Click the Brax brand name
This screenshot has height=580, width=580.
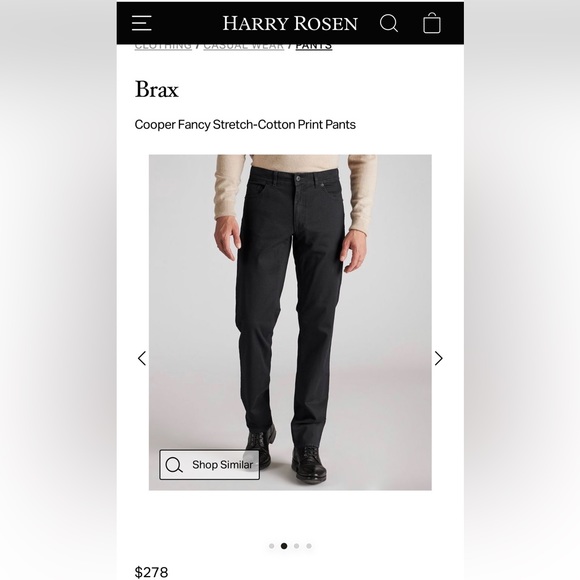pyautogui.click(x=156, y=89)
